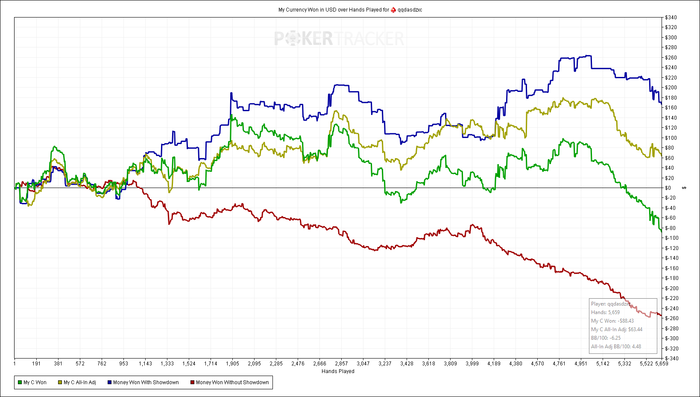700x397 pixels.
Task: Click the 4,951 tick on the x-axis
Action: 581,364
